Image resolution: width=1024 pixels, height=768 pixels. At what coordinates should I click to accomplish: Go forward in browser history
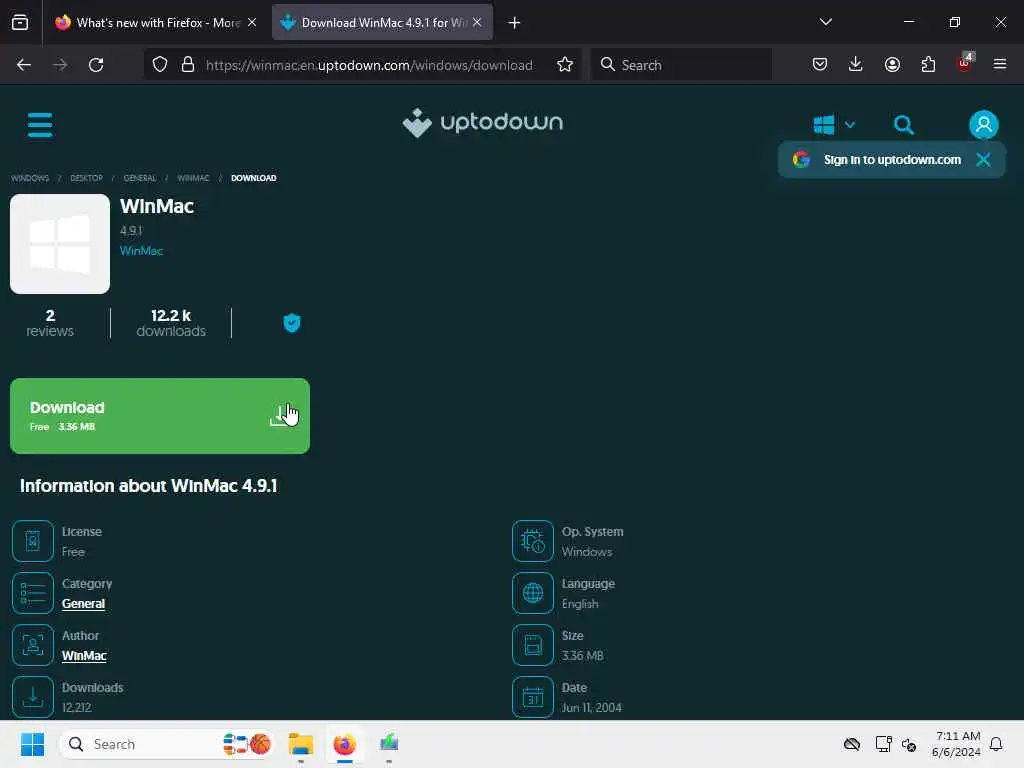coord(60,65)
